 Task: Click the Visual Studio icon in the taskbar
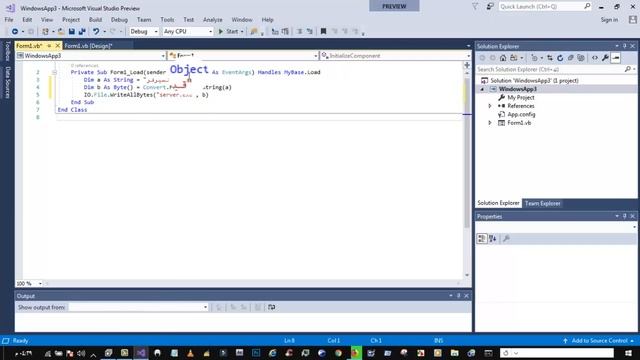tap(141, 353)
